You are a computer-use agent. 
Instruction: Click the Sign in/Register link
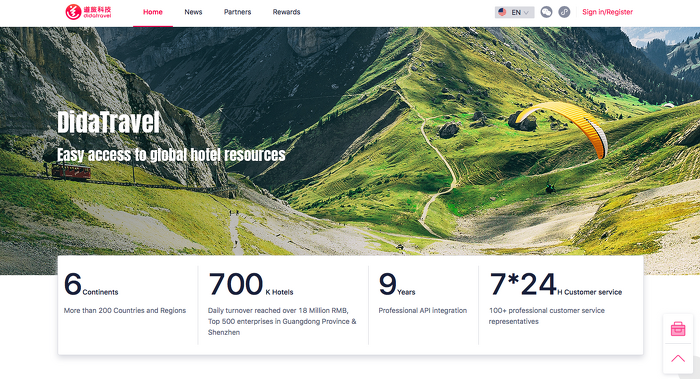(x=607, y=12)
